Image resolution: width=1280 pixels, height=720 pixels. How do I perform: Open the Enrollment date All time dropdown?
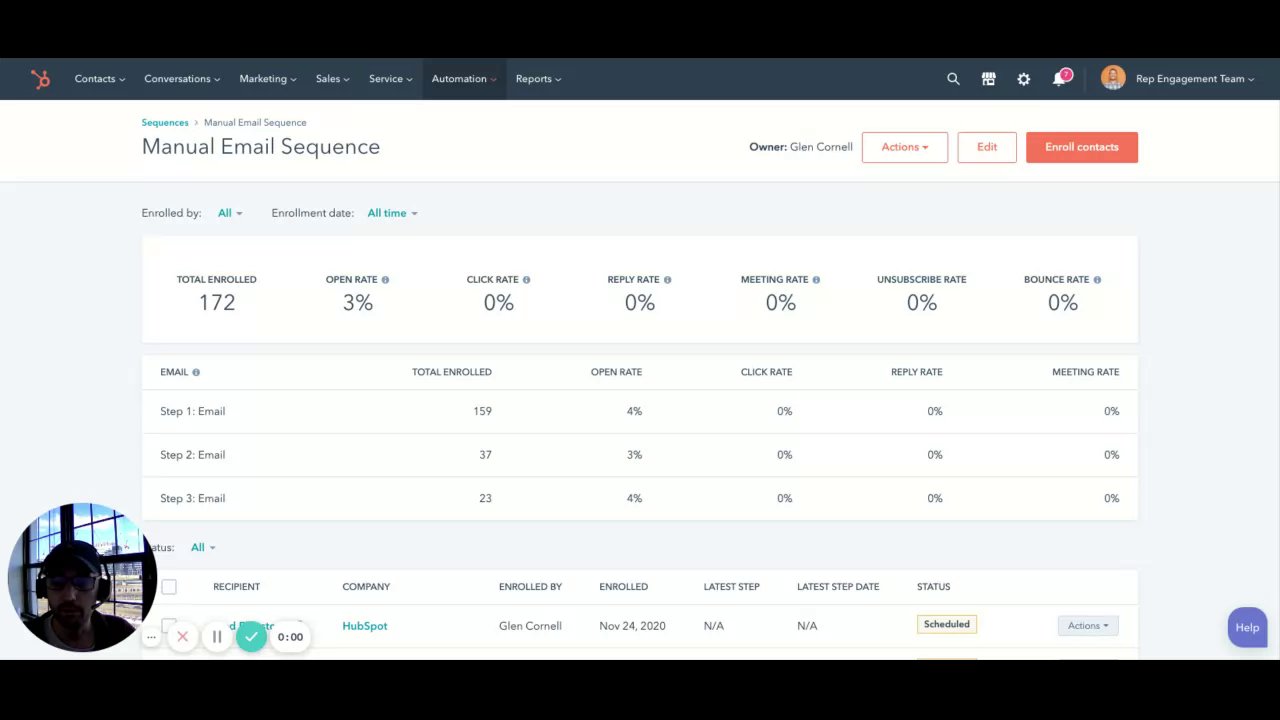pos(392,213)
